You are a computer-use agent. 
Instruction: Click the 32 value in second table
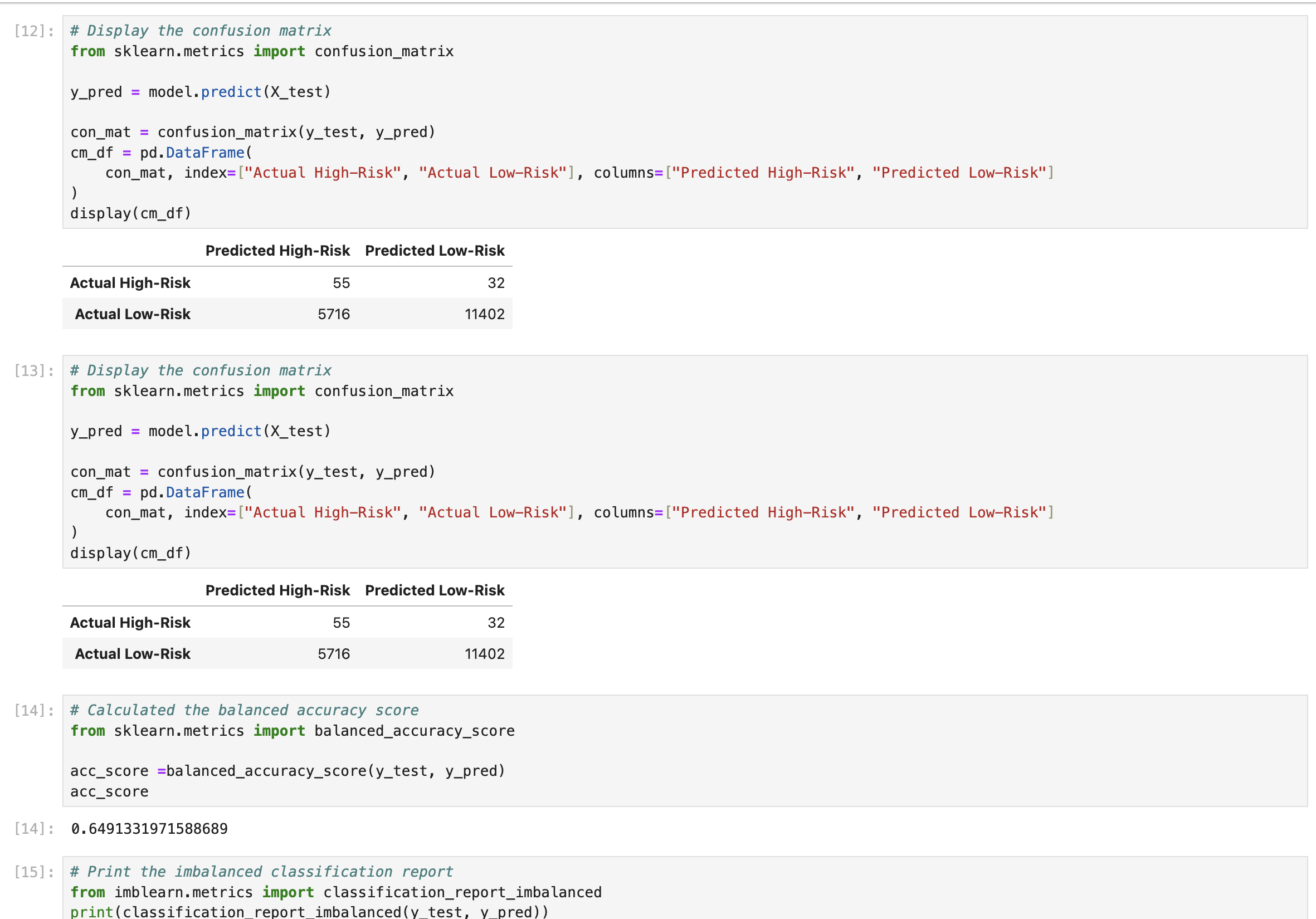(496, 623)
